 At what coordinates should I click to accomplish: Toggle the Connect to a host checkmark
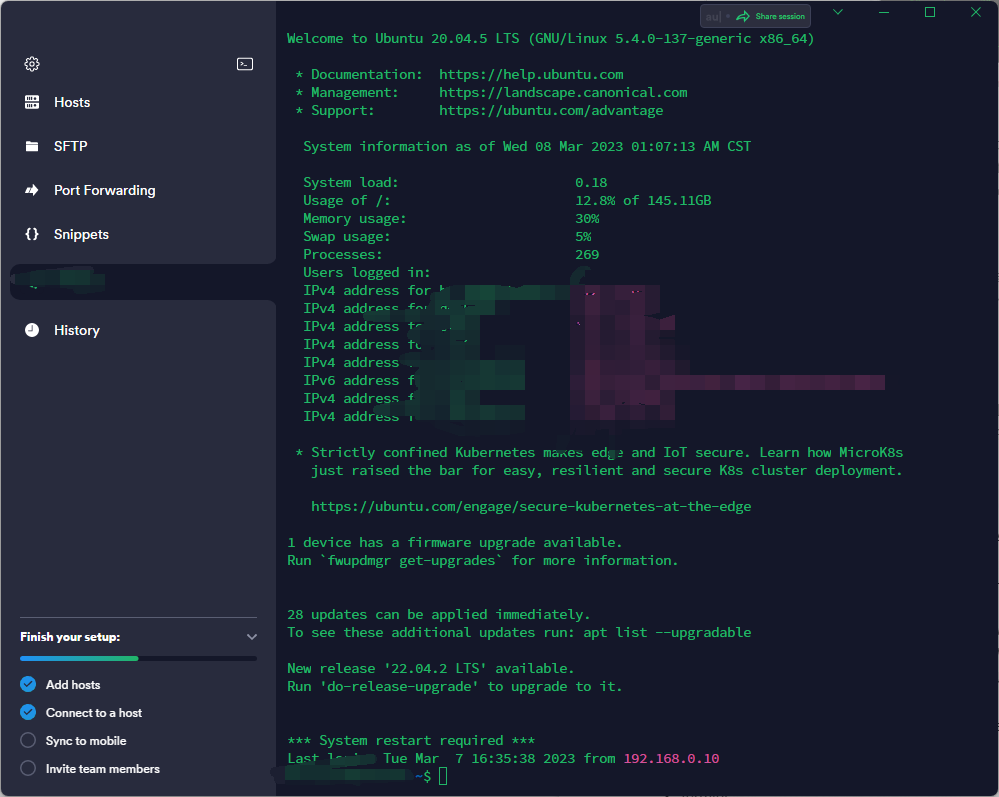[28, 712]
